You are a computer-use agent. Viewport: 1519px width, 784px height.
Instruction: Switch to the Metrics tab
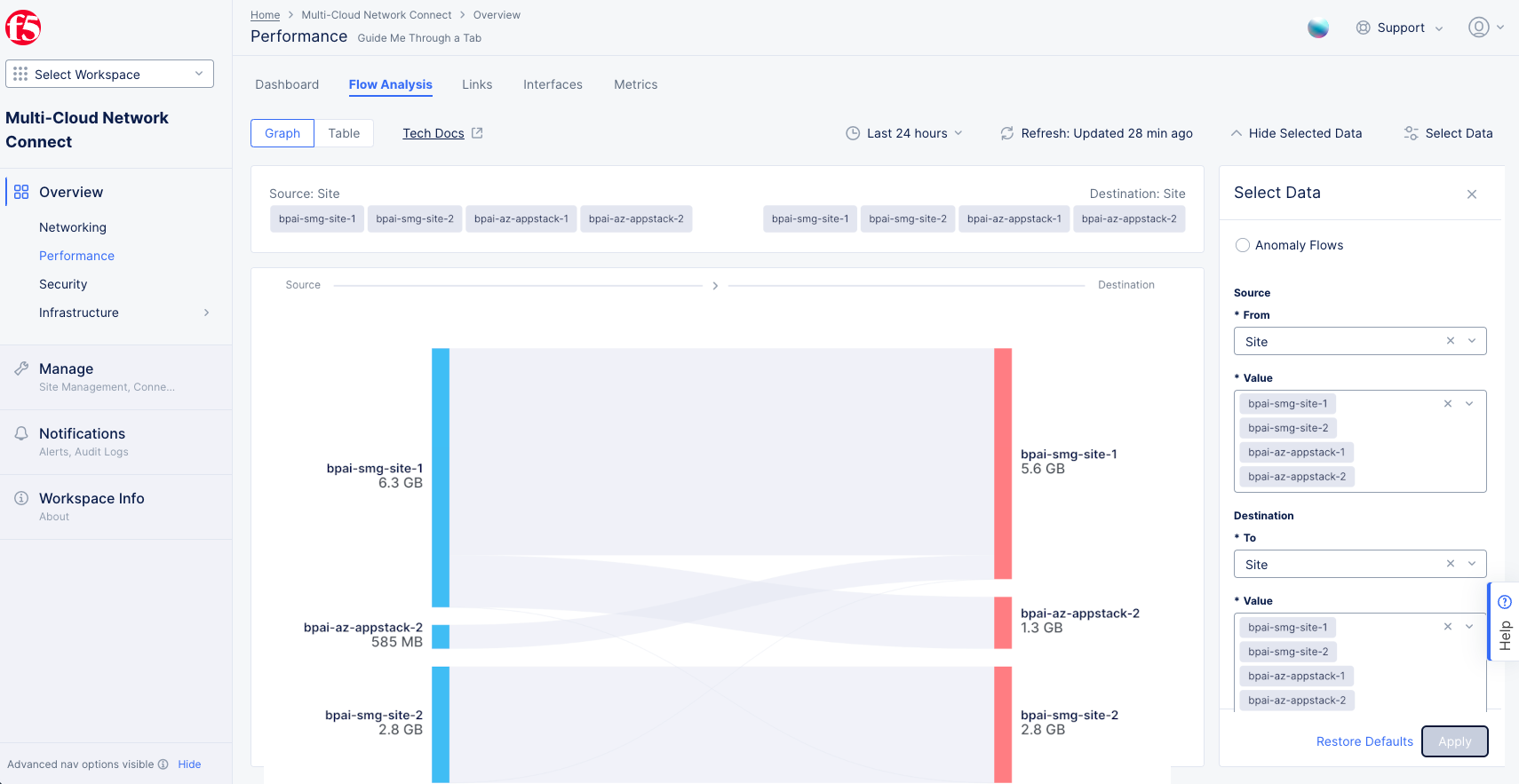(x=635, y=84)
